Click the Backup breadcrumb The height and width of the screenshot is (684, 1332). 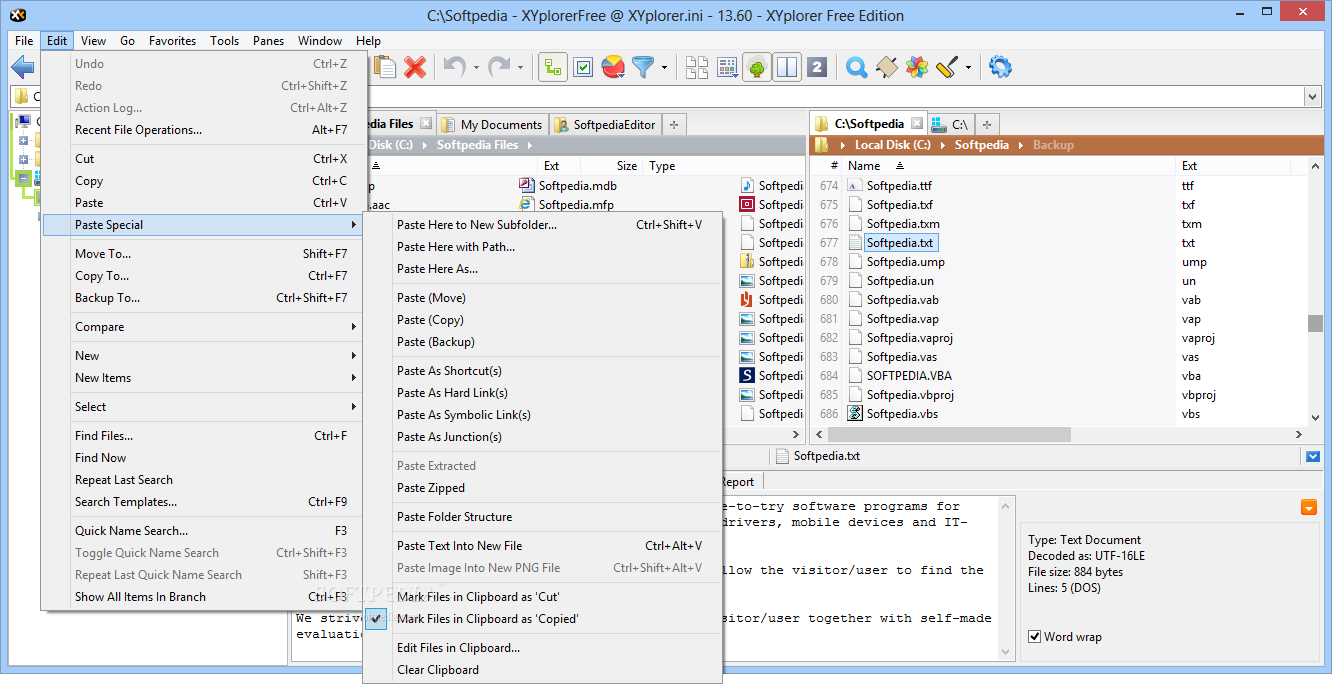(x=1053, y=145)
